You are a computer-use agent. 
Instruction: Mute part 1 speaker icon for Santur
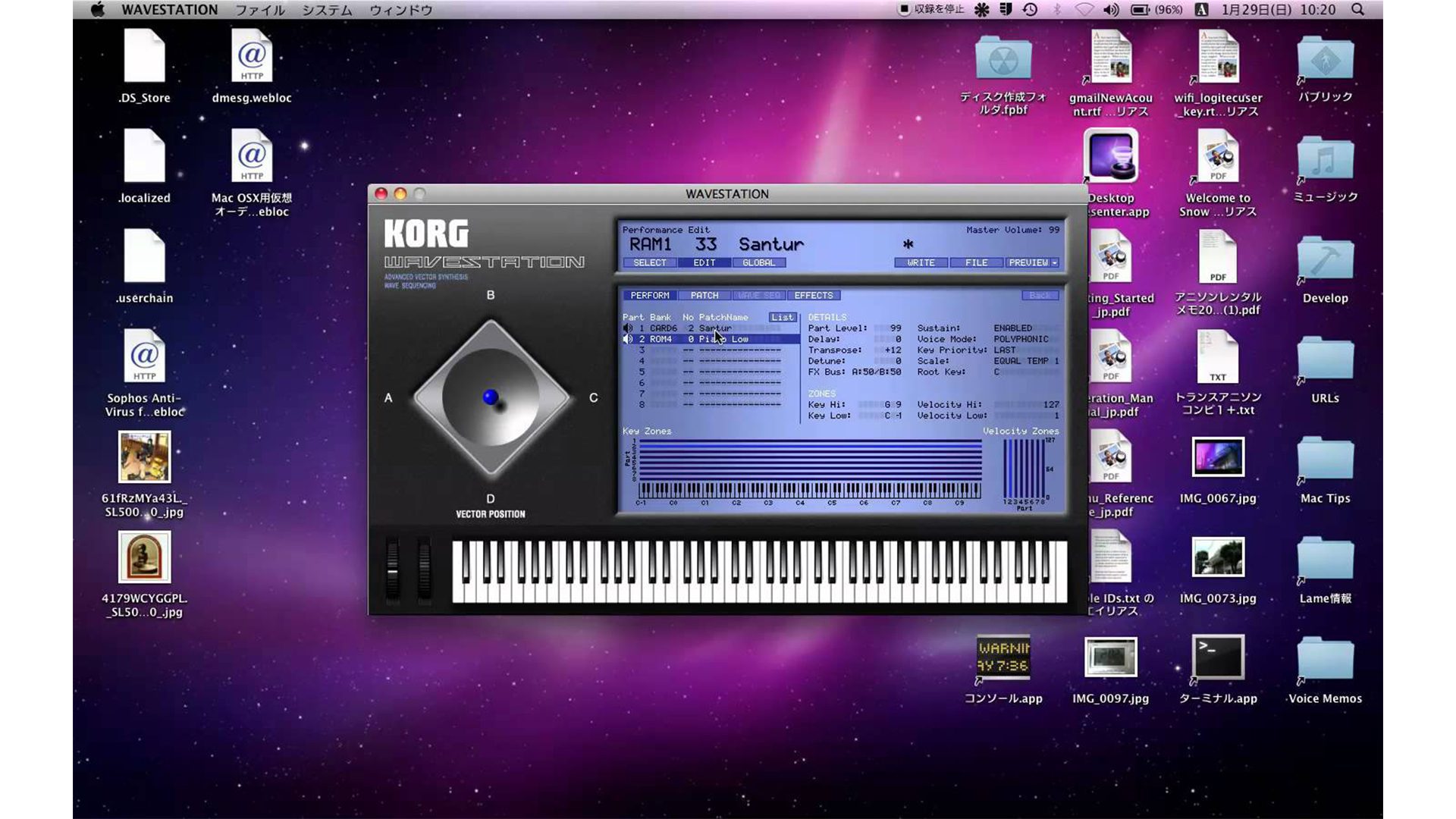click(627, 328)
